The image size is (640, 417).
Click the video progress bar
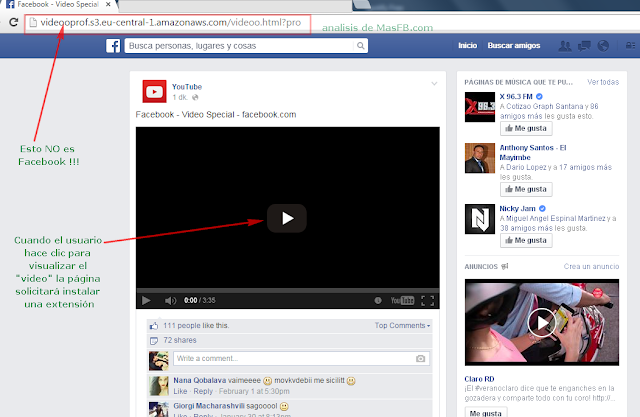(x=288, y=290)
